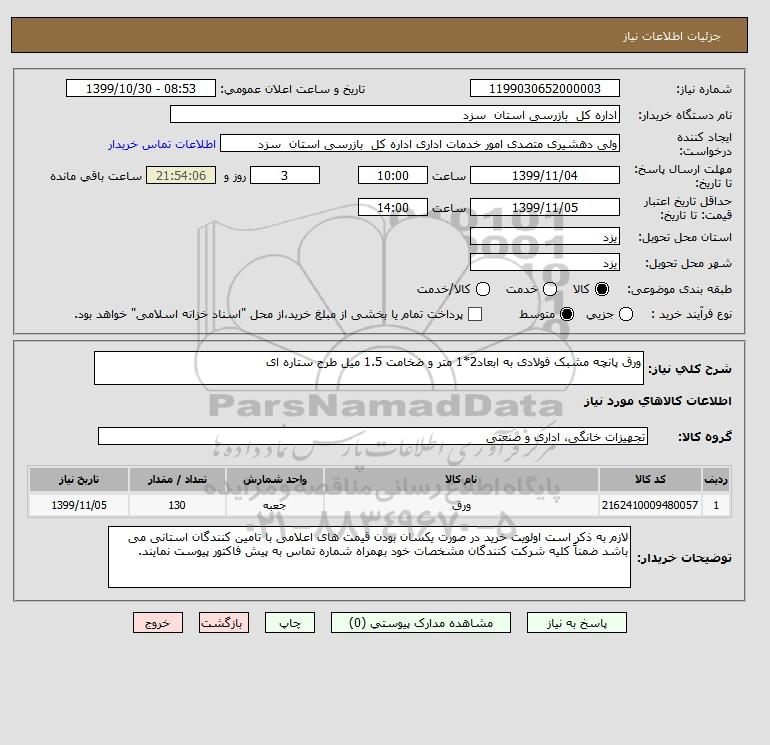Select the کالا/خدمت radio button

tap(483, 289)
